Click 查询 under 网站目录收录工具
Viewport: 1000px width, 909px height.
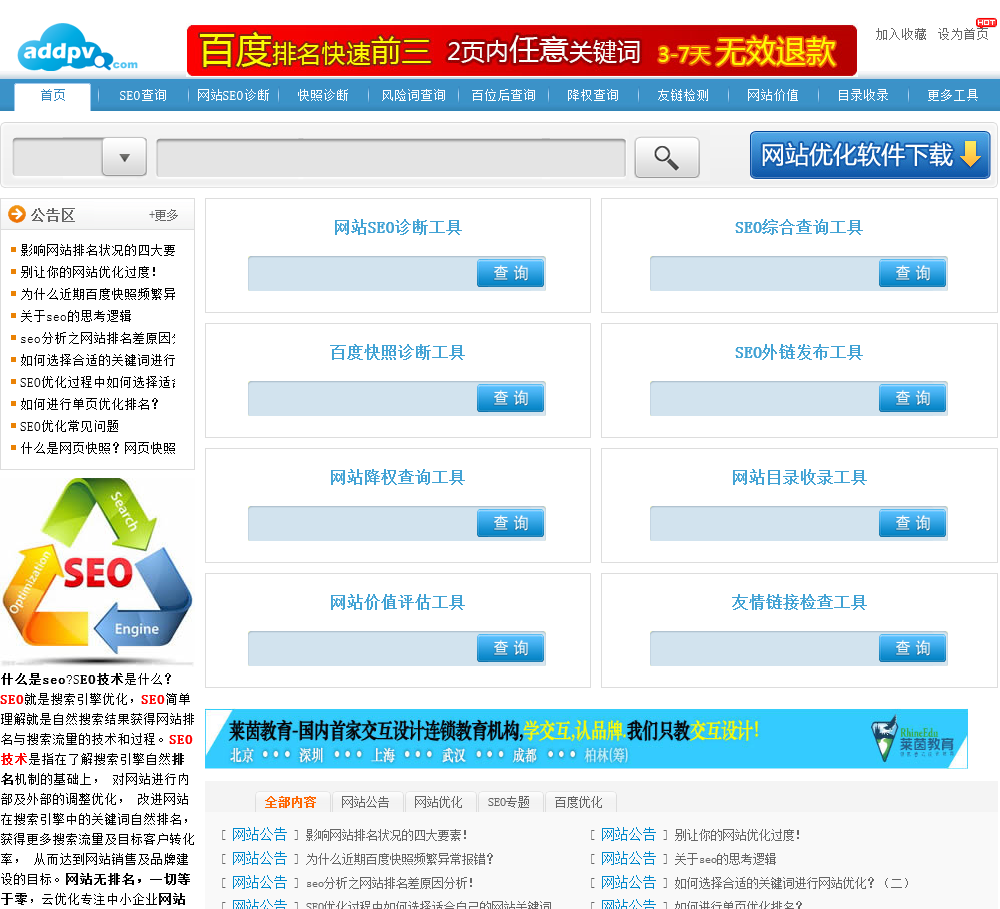click(x=913, y=523)
